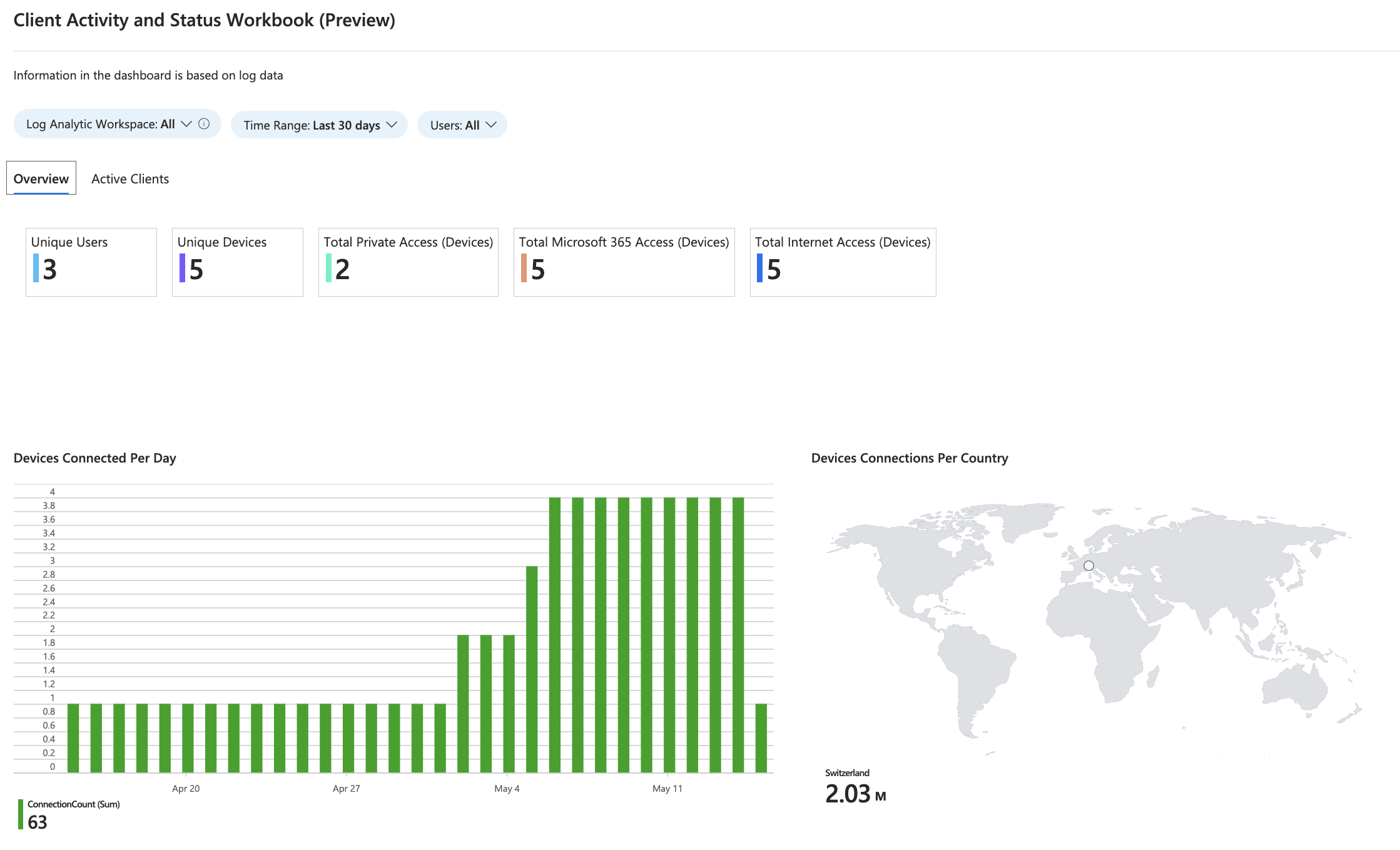Click the bar above May 4
1400x850 pixels.
click(509, 703)
